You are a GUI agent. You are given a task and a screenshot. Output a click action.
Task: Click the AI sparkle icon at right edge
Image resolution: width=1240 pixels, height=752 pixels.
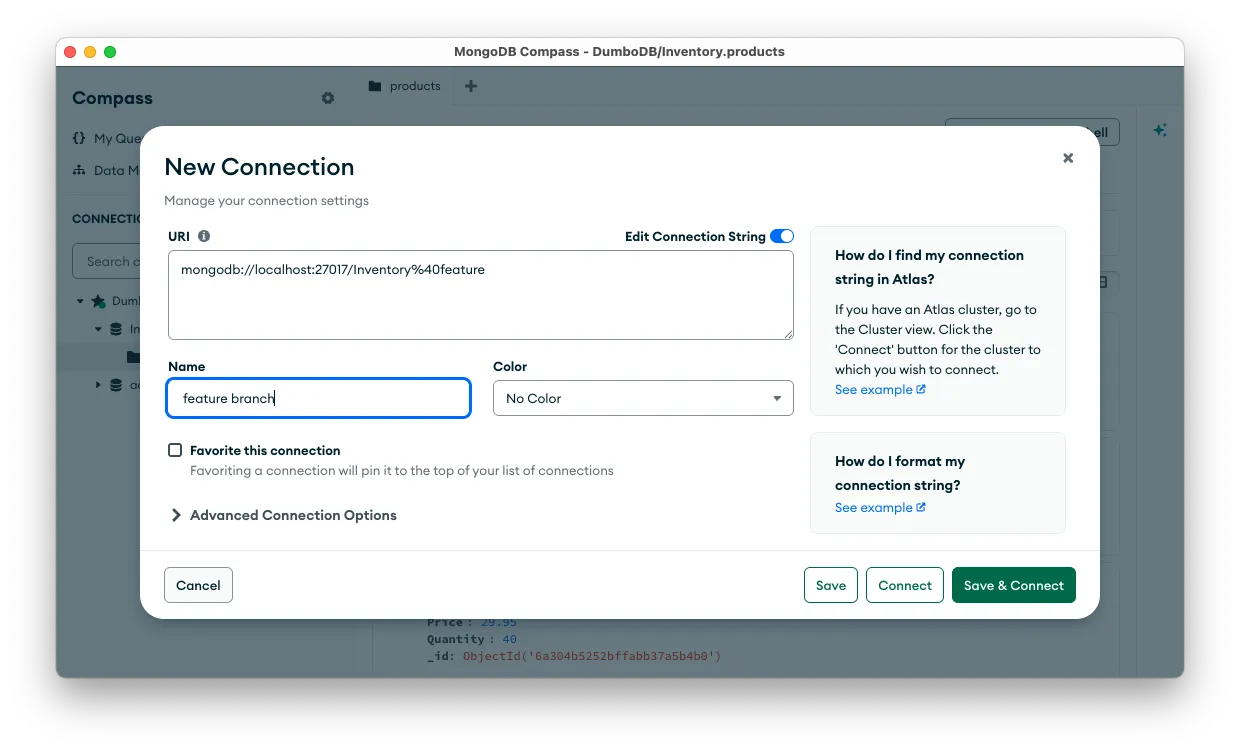tap(1160, 130)
